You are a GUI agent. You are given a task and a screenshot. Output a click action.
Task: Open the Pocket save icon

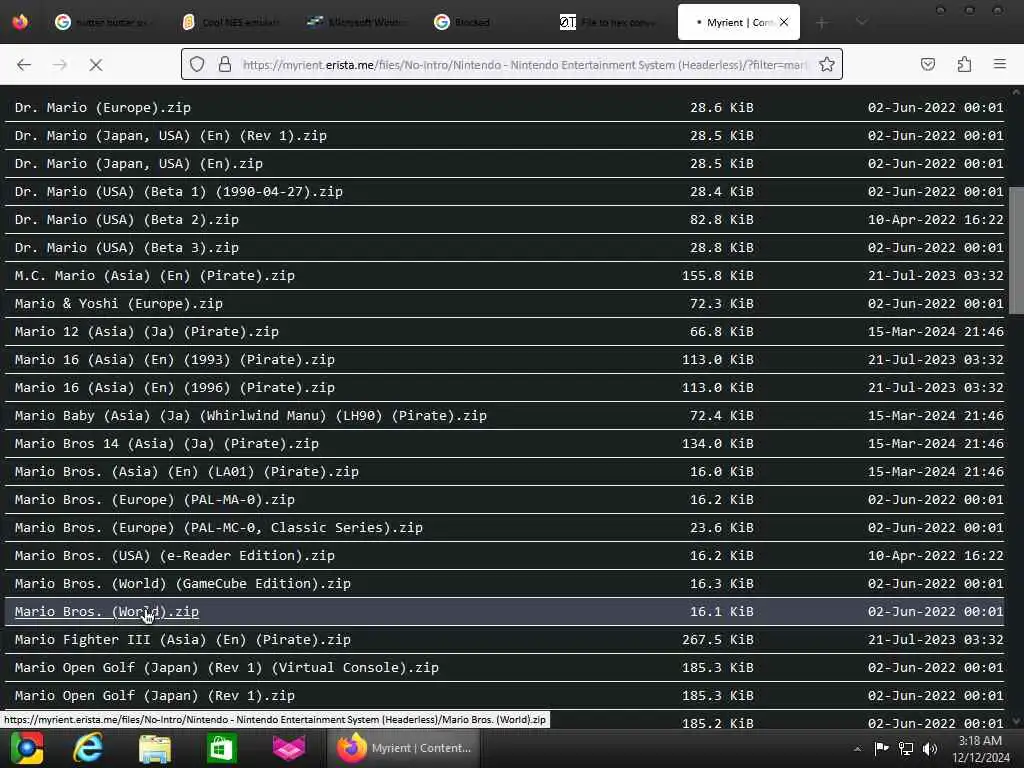click(928, 64)
